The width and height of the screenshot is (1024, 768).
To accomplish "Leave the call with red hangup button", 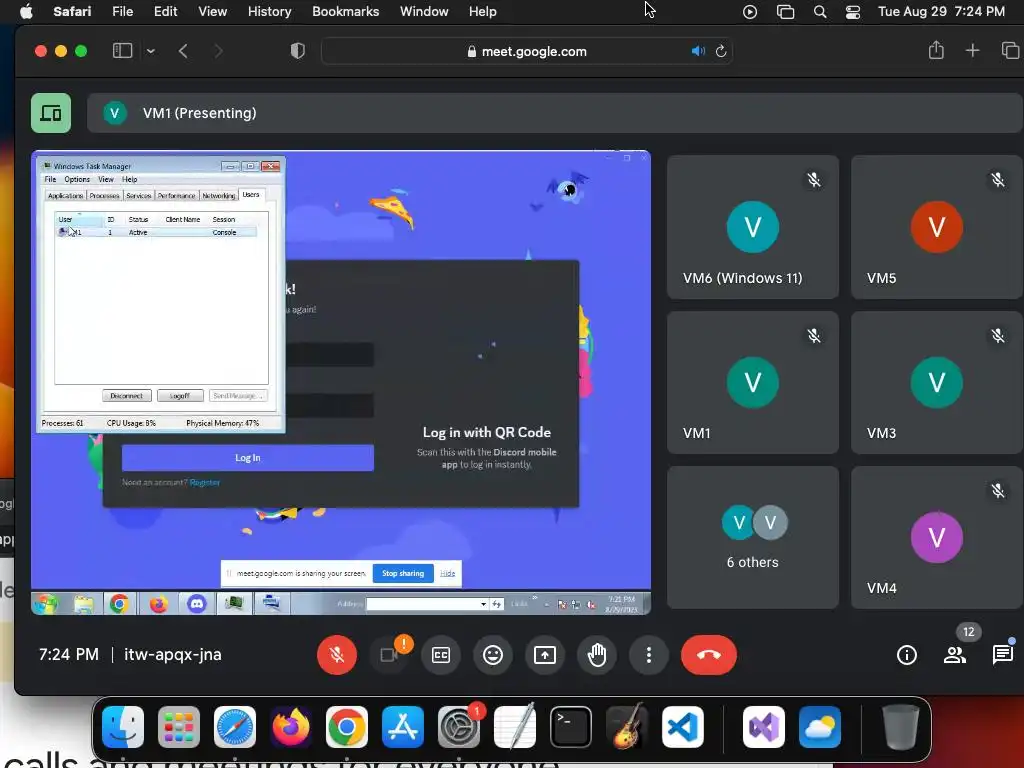I will 709,654.
